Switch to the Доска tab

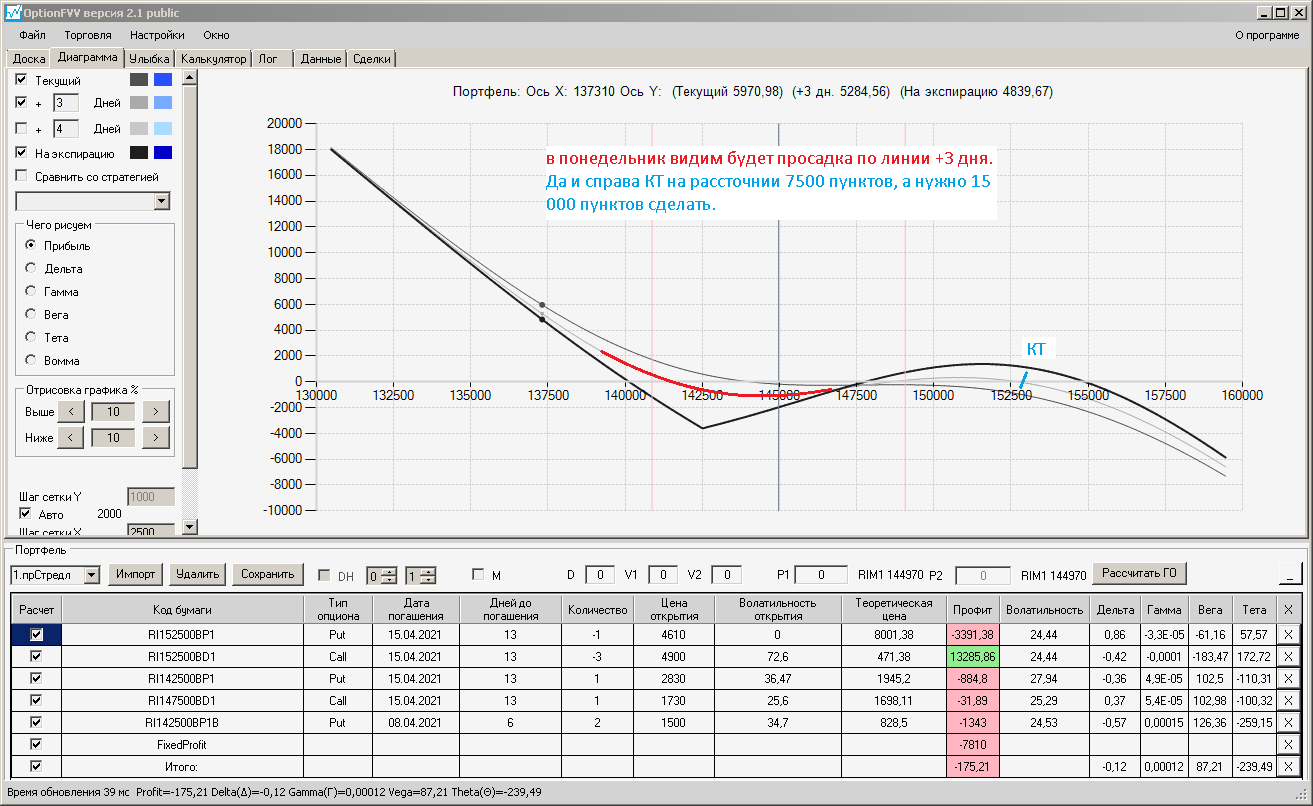[29, 59]
